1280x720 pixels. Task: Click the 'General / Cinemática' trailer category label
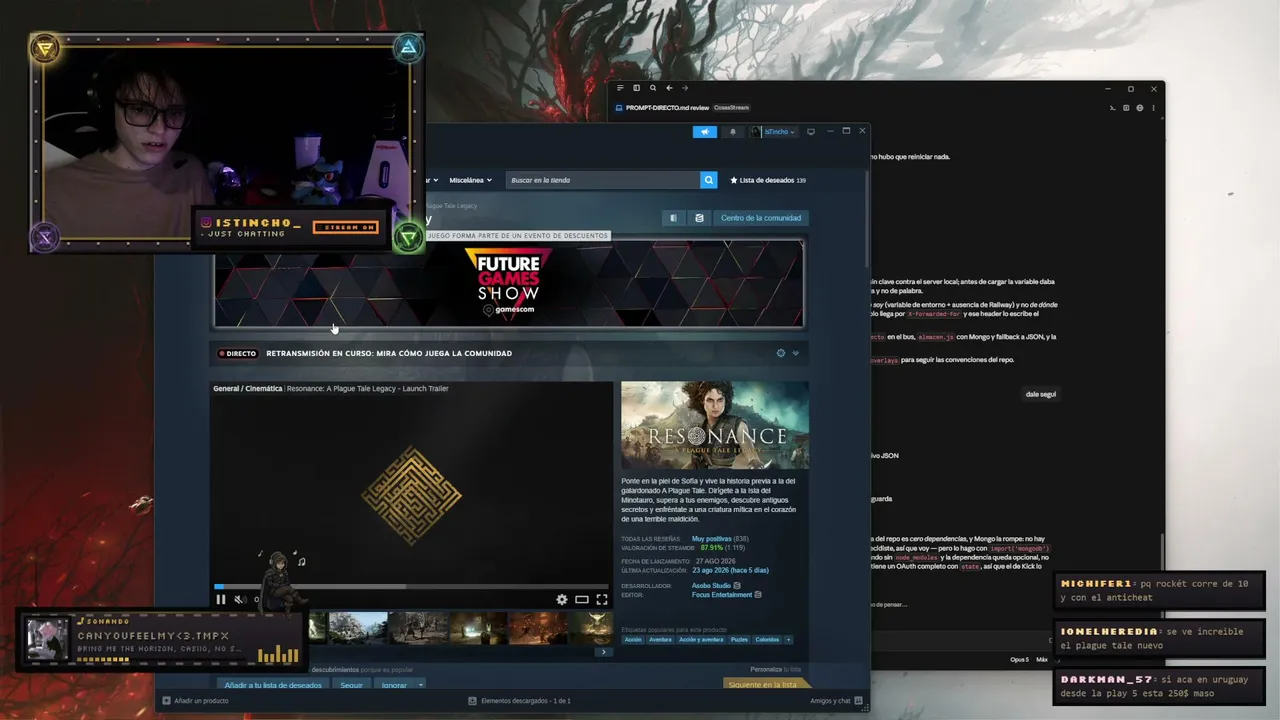click(248, 388)
